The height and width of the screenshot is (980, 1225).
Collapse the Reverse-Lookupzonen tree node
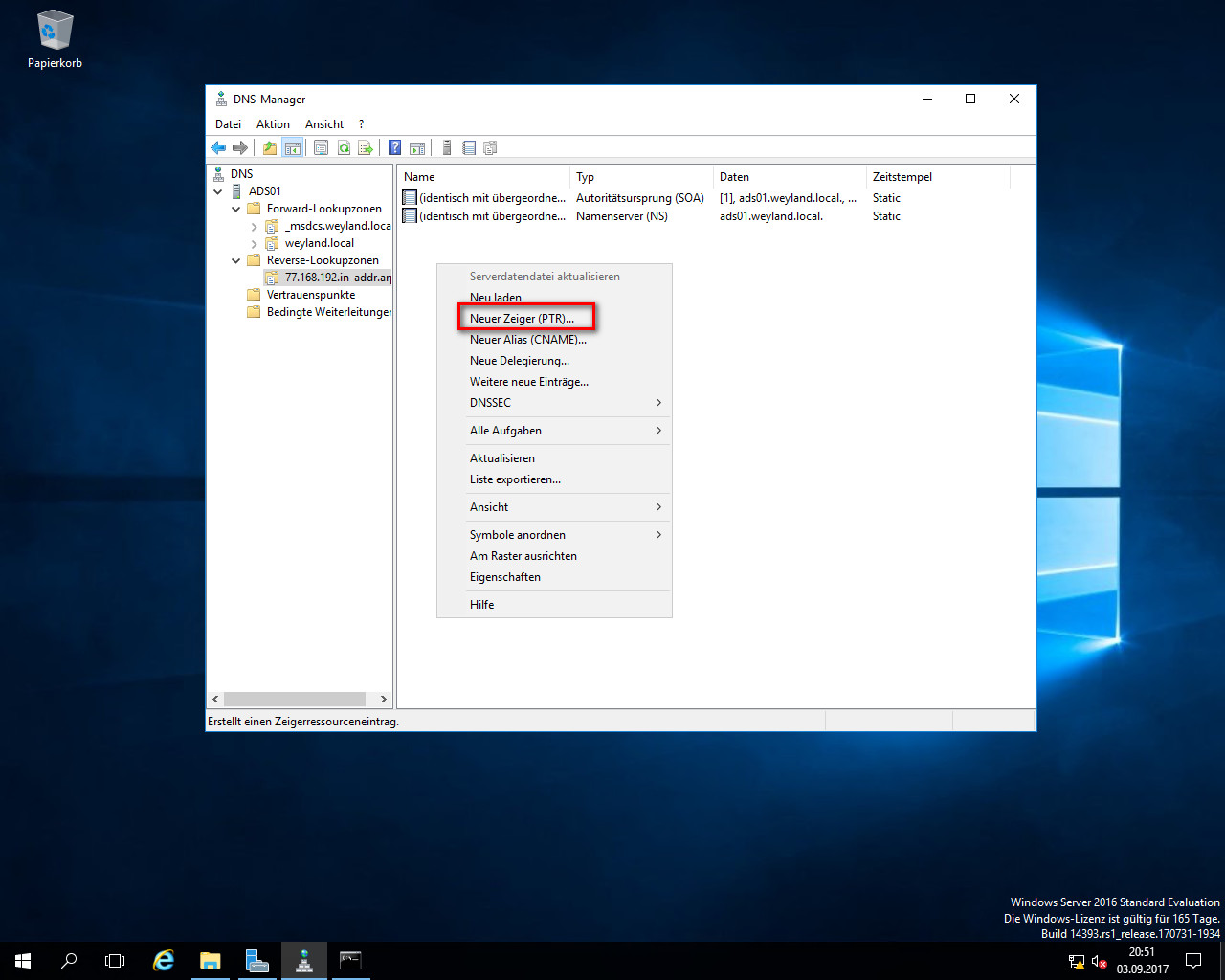236,260
